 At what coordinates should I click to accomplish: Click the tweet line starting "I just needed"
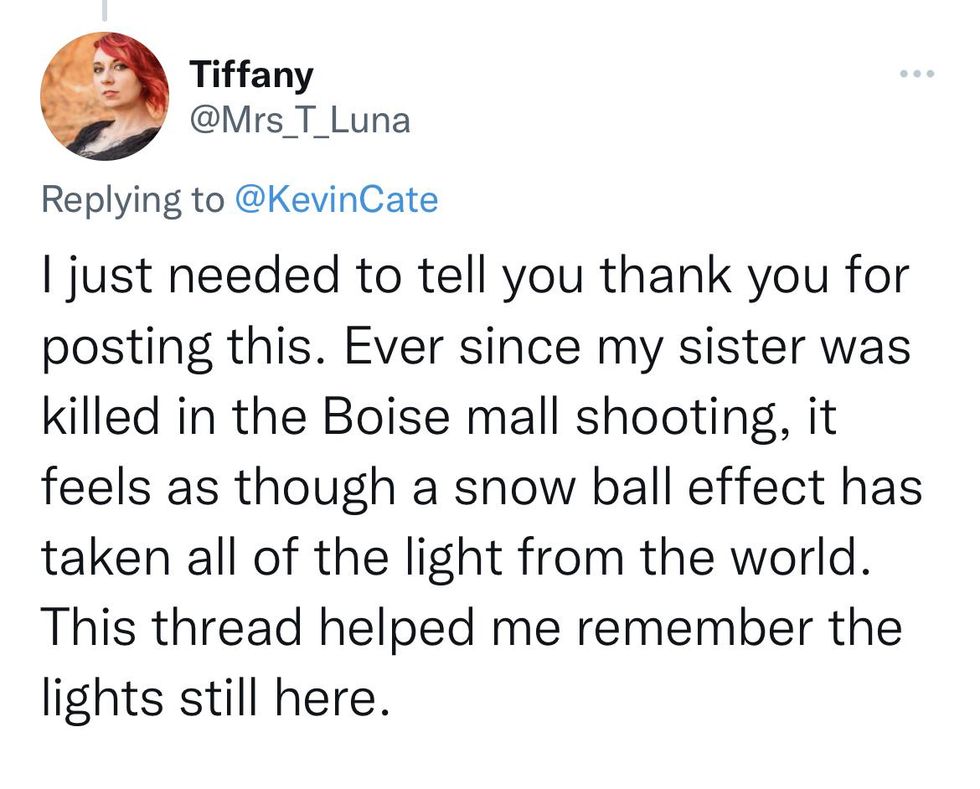pos(475,275)
